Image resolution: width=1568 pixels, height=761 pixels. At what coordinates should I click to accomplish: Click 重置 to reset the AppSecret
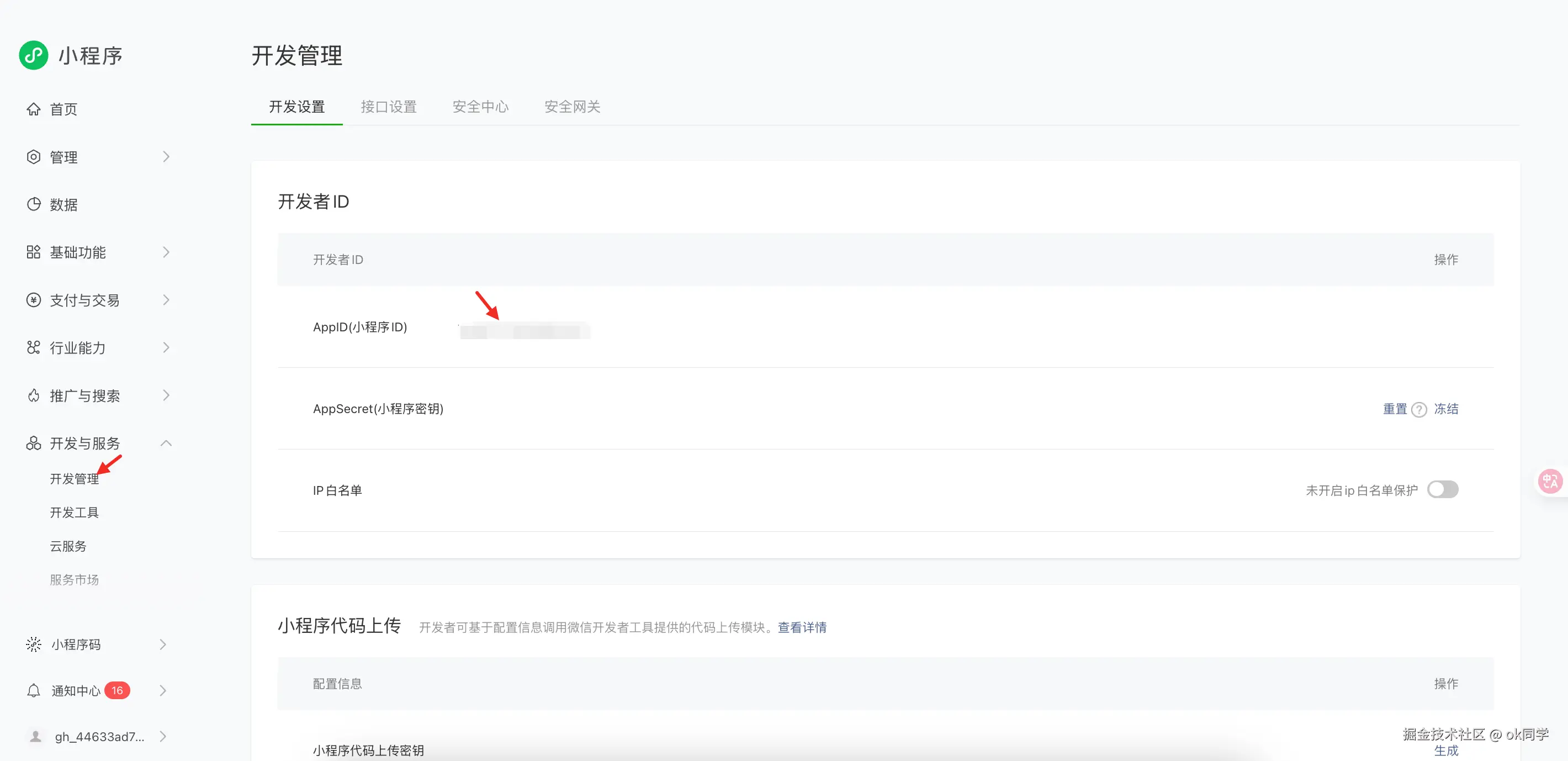coord(1395,409)
